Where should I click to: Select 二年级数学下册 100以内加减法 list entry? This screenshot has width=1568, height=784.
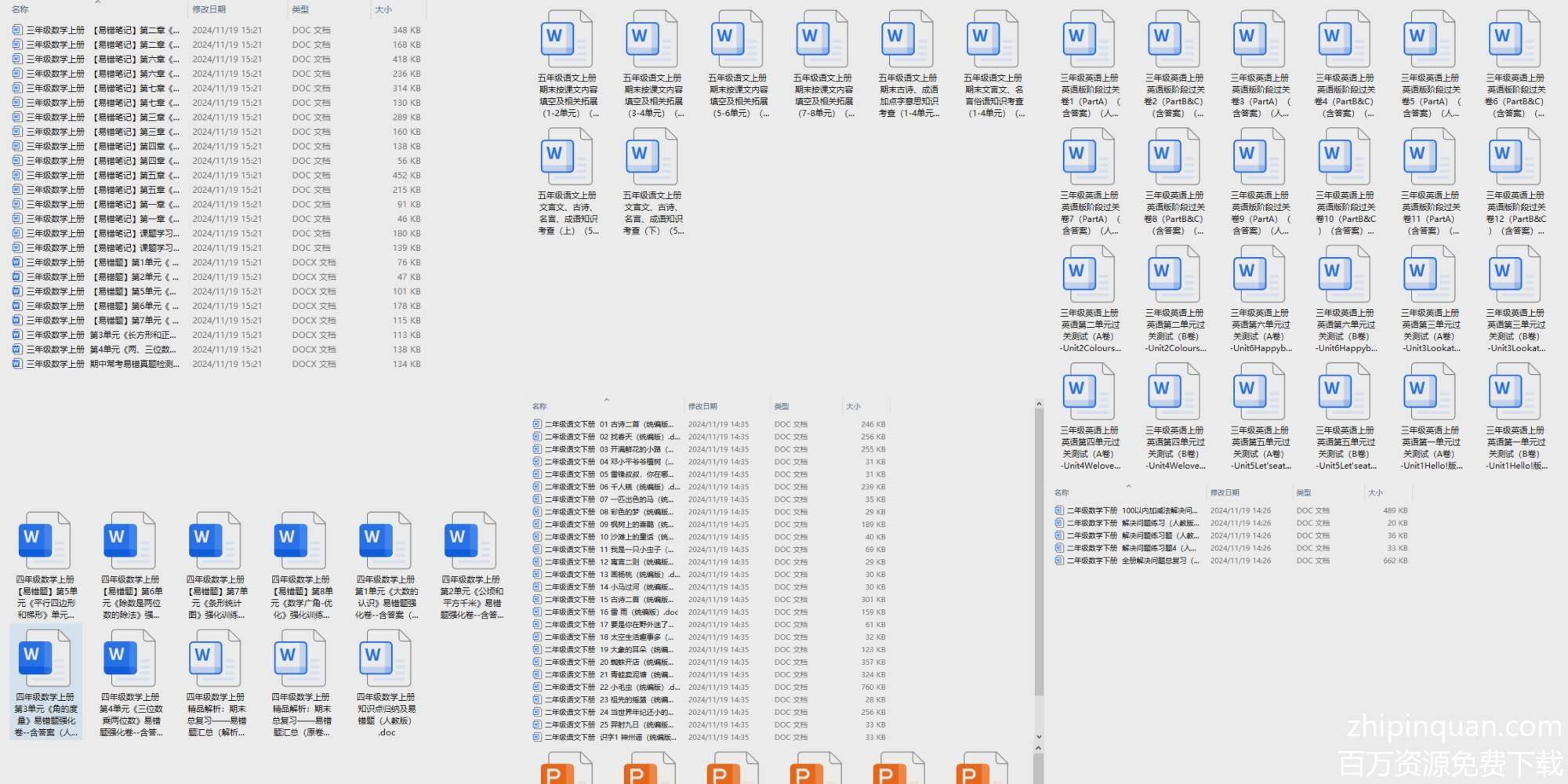click(1129, 510)
